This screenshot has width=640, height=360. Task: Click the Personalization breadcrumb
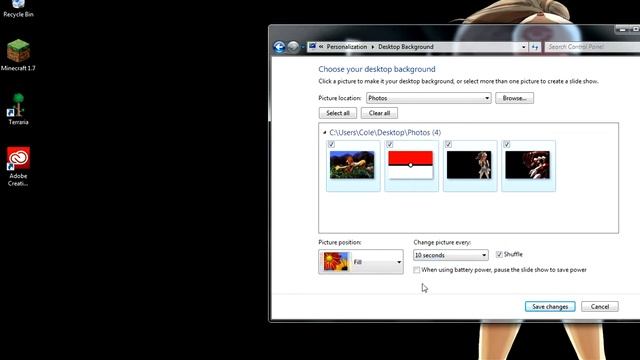click(x=347, y=47)
